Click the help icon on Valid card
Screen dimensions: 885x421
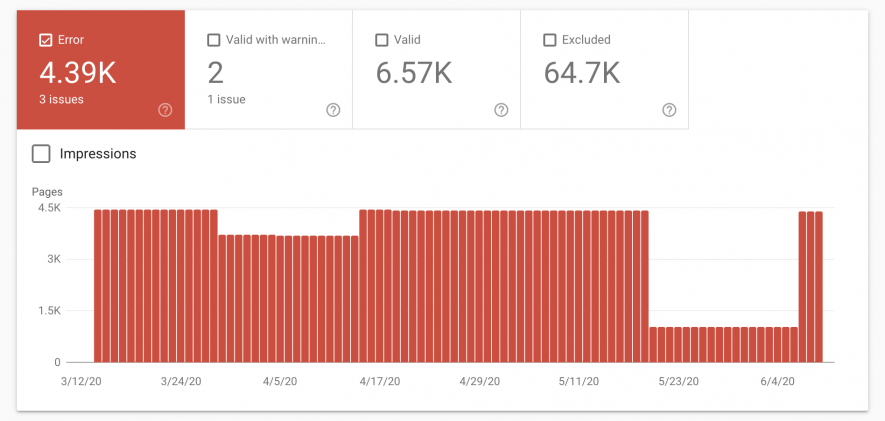501,110
